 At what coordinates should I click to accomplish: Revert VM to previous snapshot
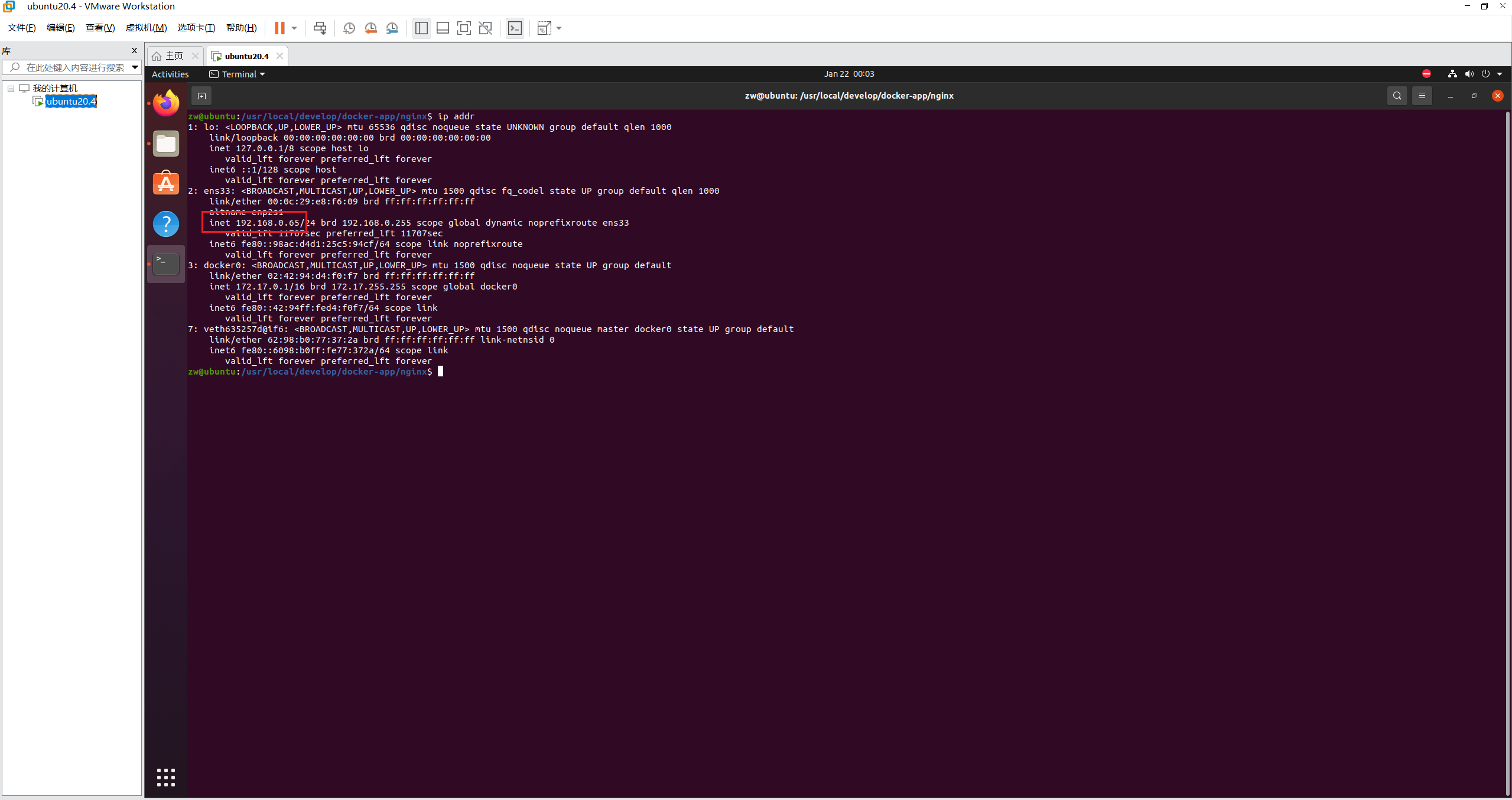(x=370, y=28)
